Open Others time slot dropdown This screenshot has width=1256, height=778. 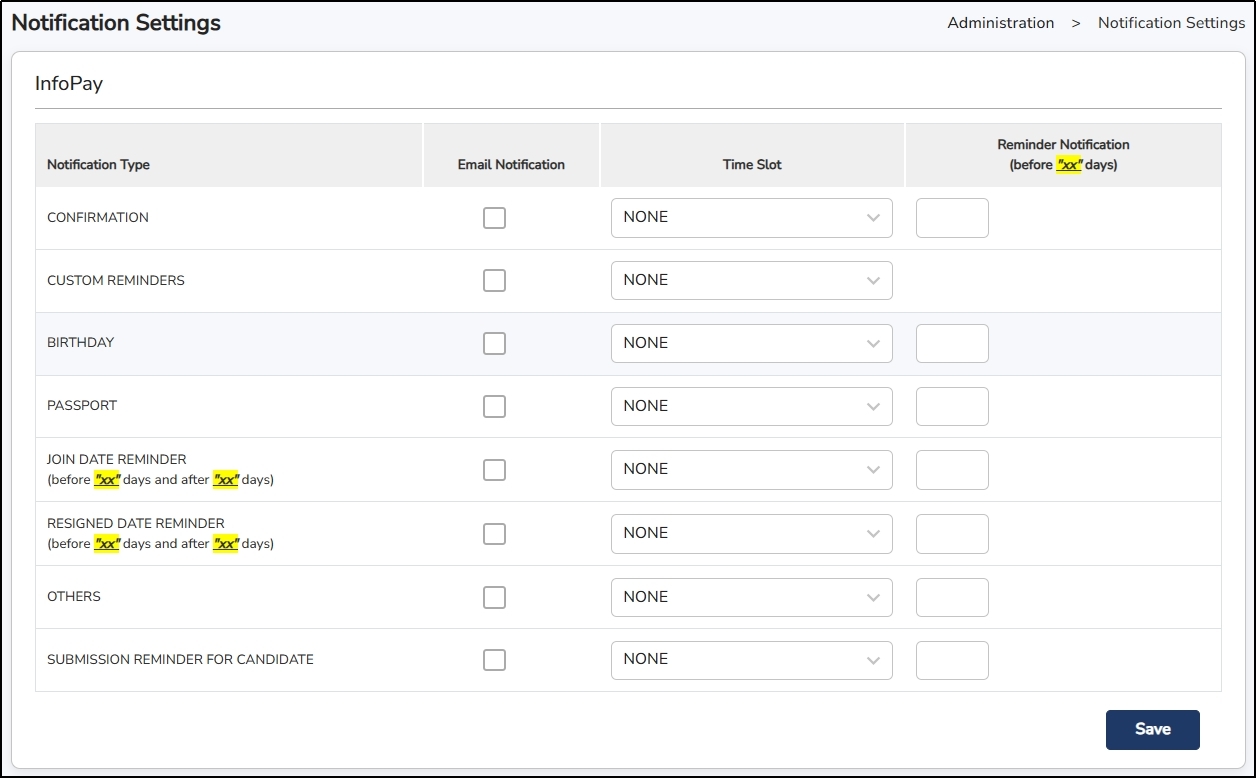click(x=751, y=597)
